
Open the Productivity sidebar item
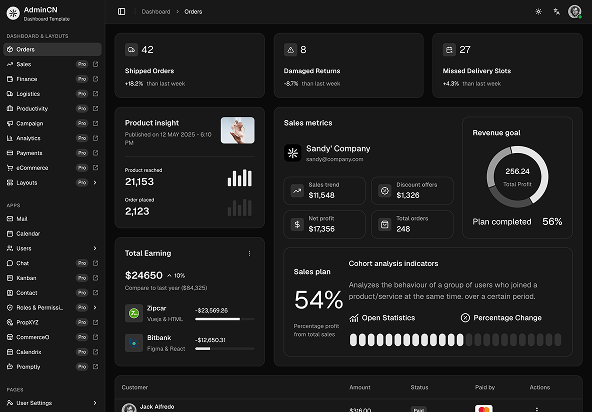[x=52, y=108]
